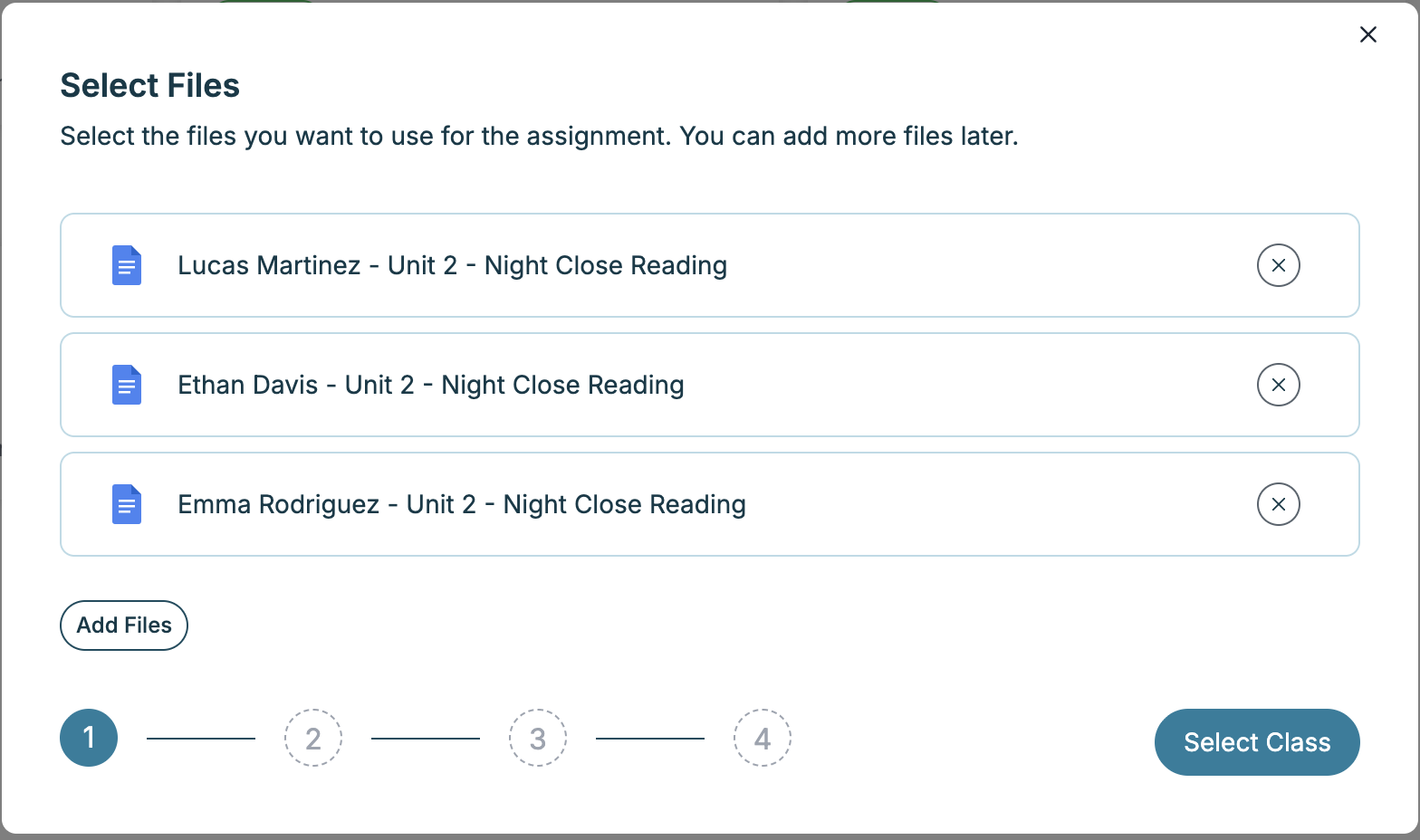
Task: Select the Ethan Davis file name text
Action: click(430, 385)
